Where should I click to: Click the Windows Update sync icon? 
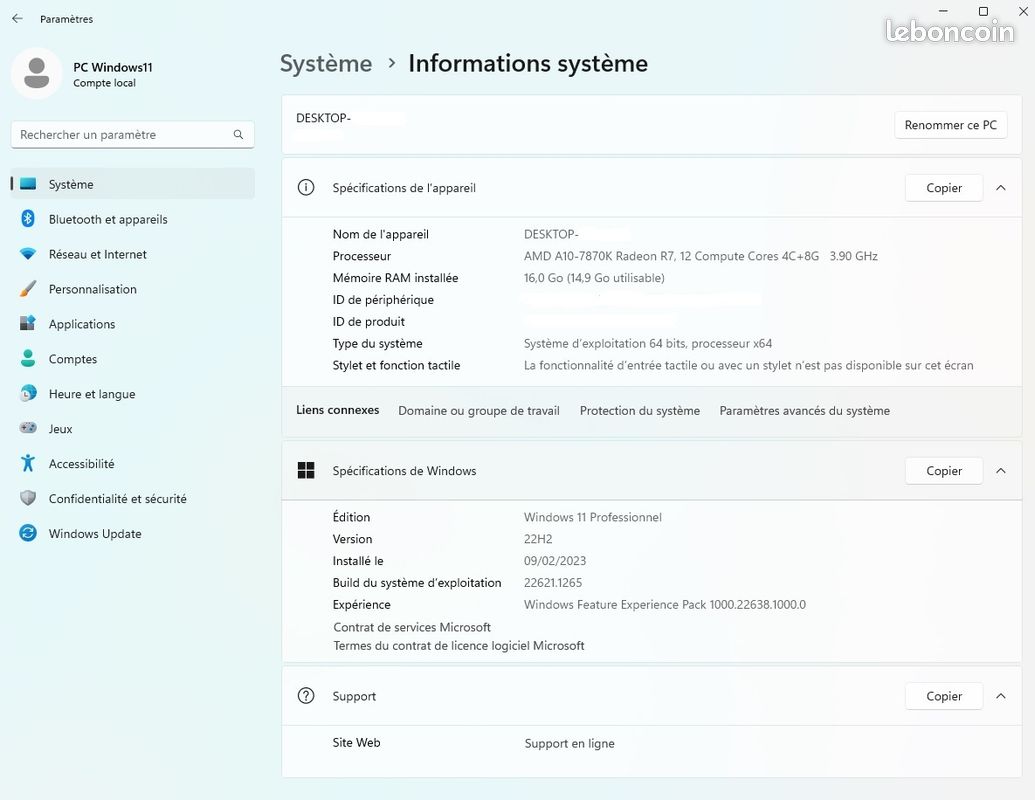pyautogui.click(x=28, y=533)
